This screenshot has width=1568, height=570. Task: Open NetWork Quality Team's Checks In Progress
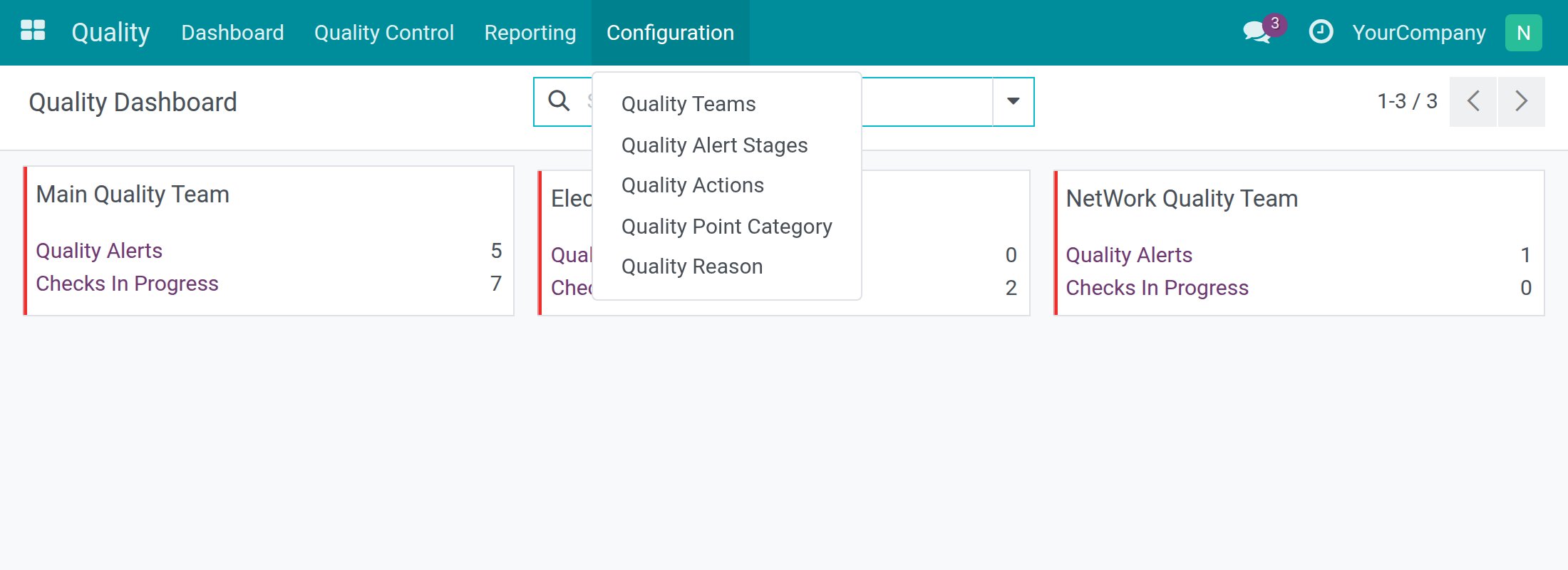[1157, 288]
